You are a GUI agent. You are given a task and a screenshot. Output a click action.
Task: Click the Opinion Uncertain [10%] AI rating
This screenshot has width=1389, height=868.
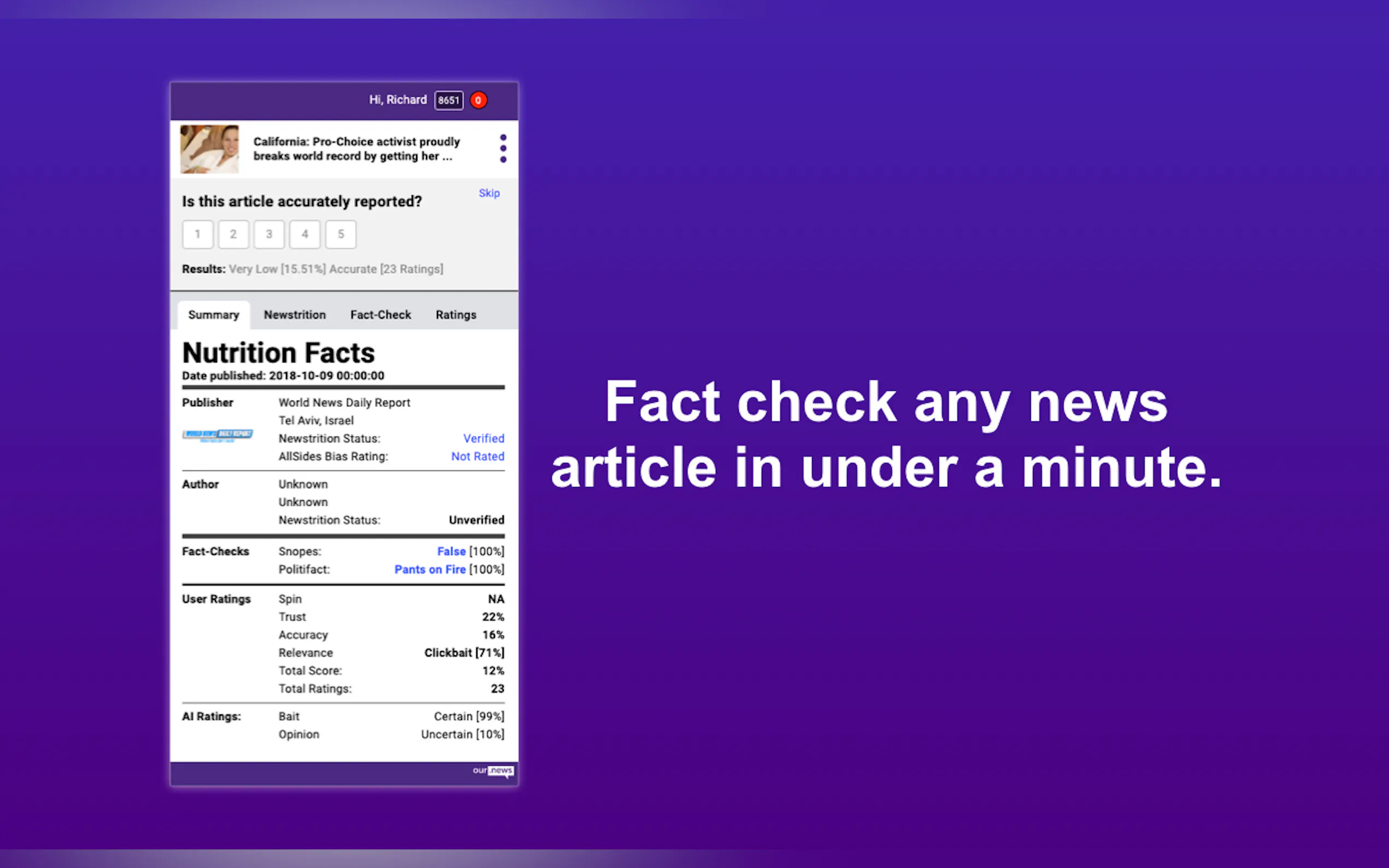pos(462,735)
